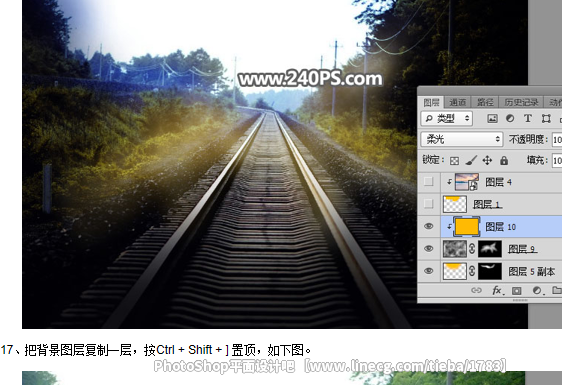Click the pixel layer filter icon

(492, 119)
